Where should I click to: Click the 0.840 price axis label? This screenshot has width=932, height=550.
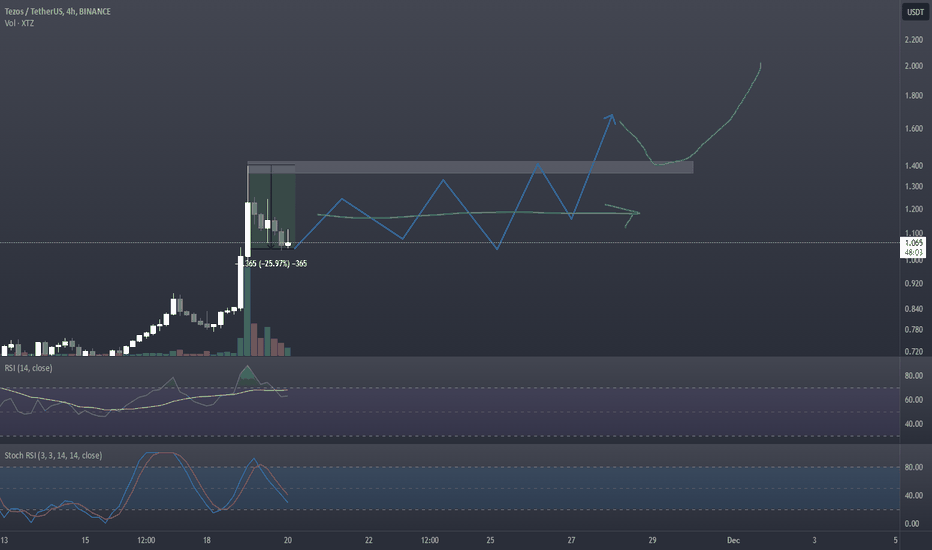point(914,309)
